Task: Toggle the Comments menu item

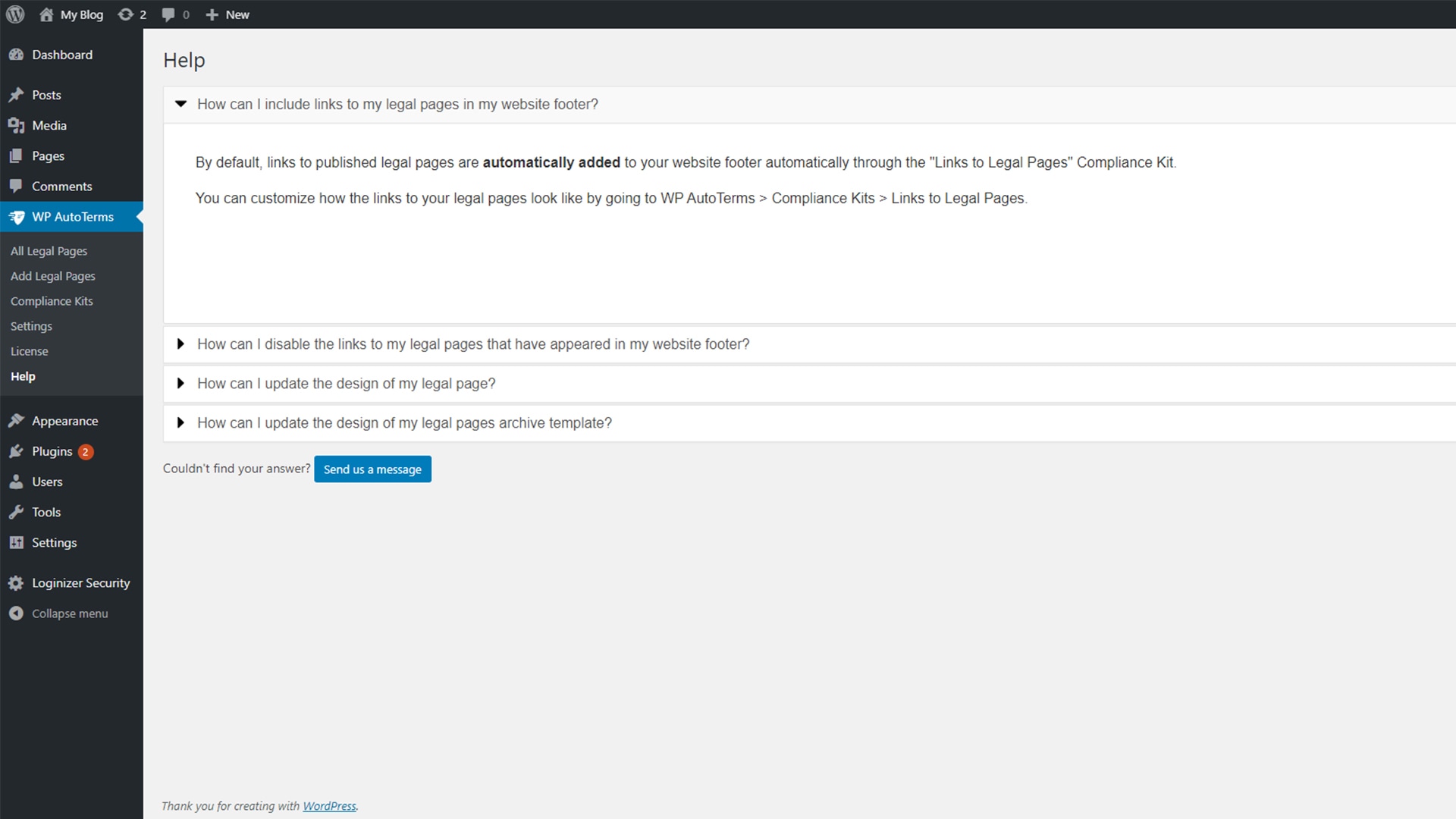Action: pos(61,186)
